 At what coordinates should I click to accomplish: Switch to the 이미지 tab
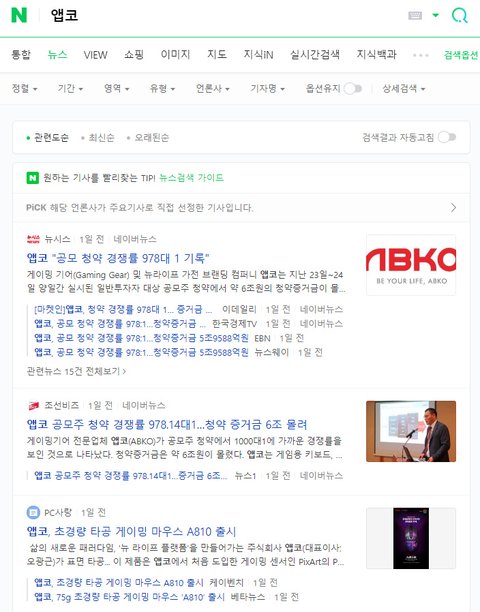coord(175,55)
